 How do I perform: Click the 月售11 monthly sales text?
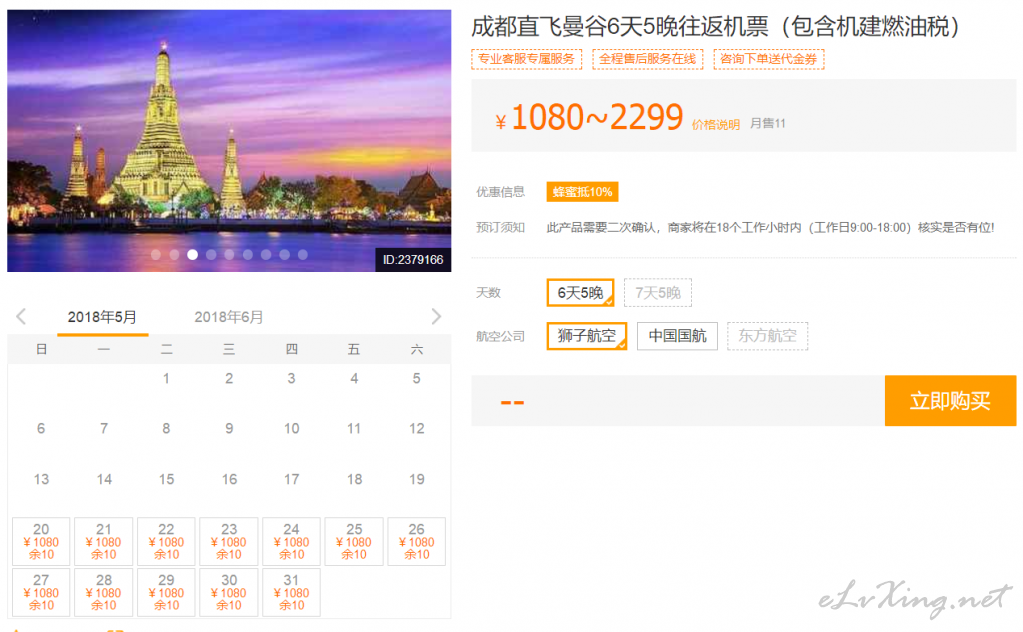click(768, 123)
